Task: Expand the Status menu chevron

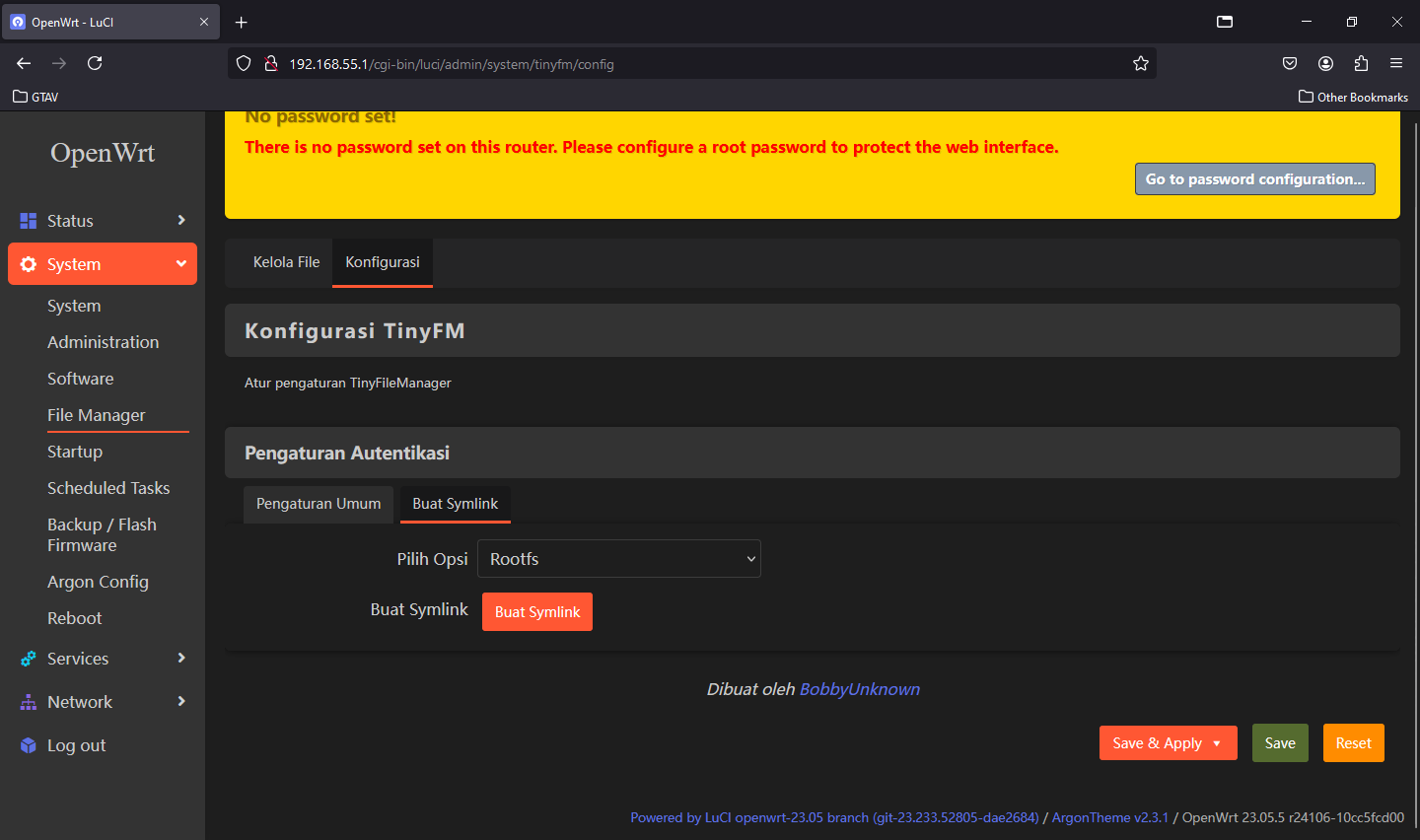Action: [x=181, y=220]
